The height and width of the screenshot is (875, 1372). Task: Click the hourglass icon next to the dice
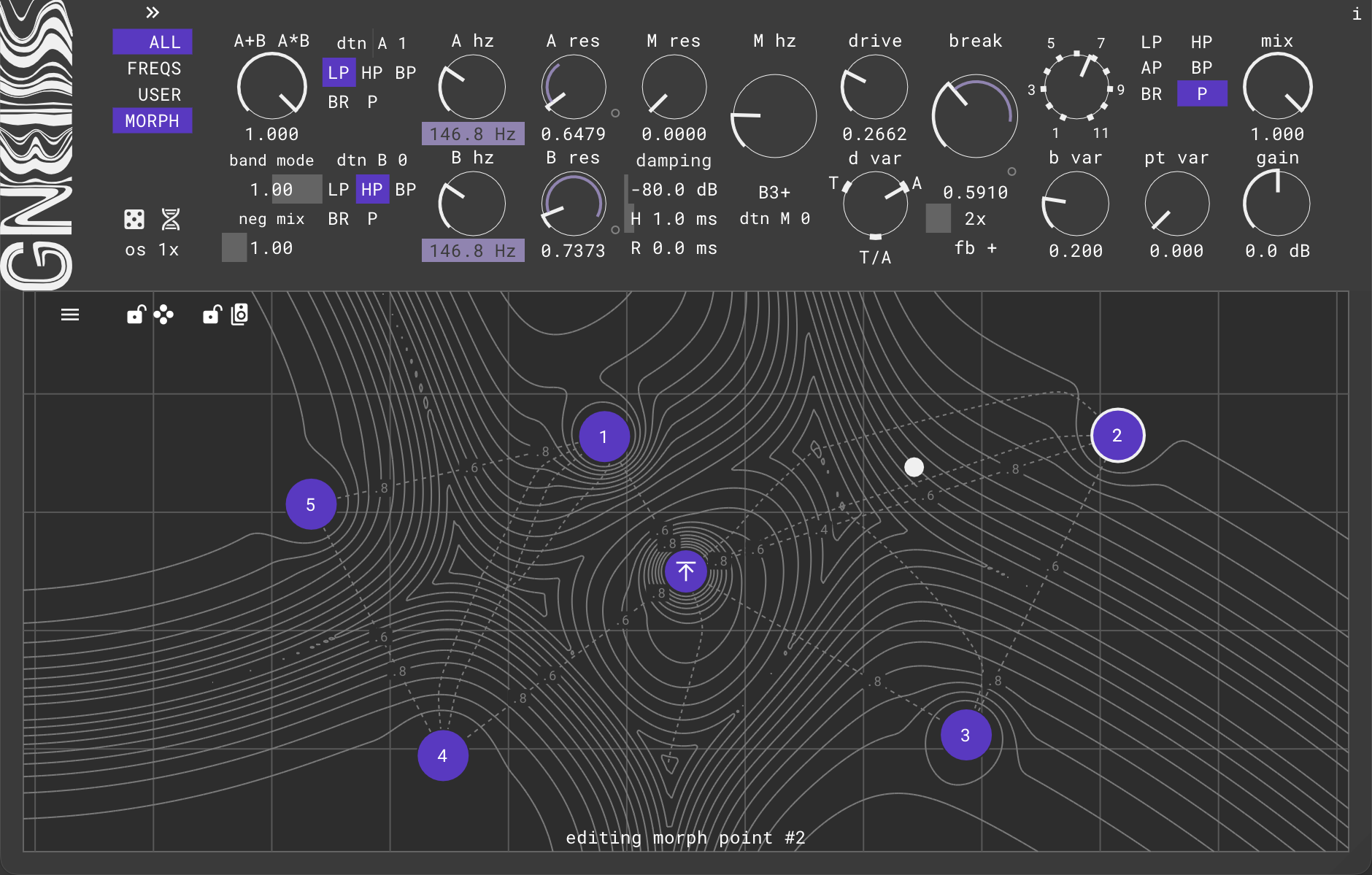pos(171,219)
